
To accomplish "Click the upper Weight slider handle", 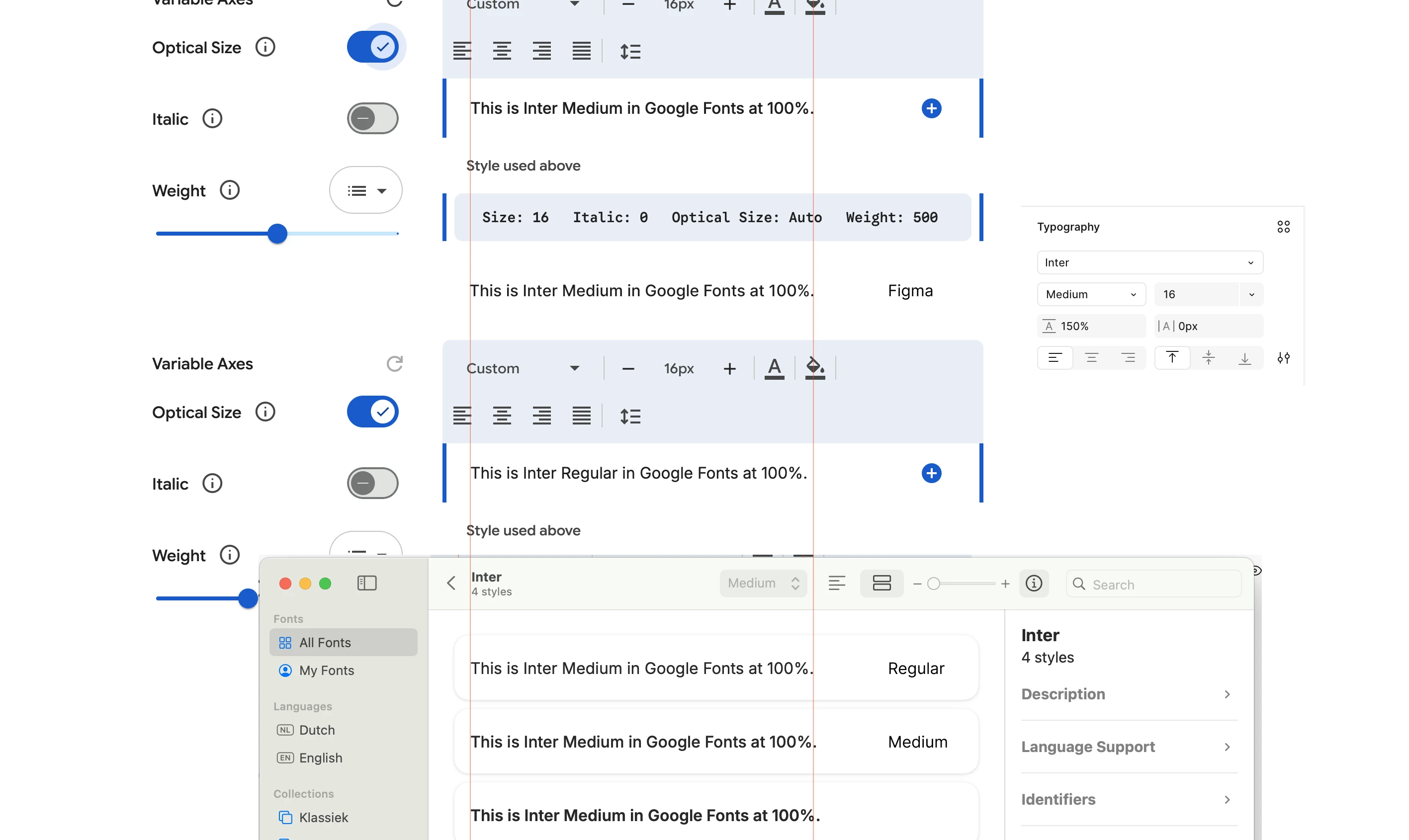I will (x=277, y=233).
